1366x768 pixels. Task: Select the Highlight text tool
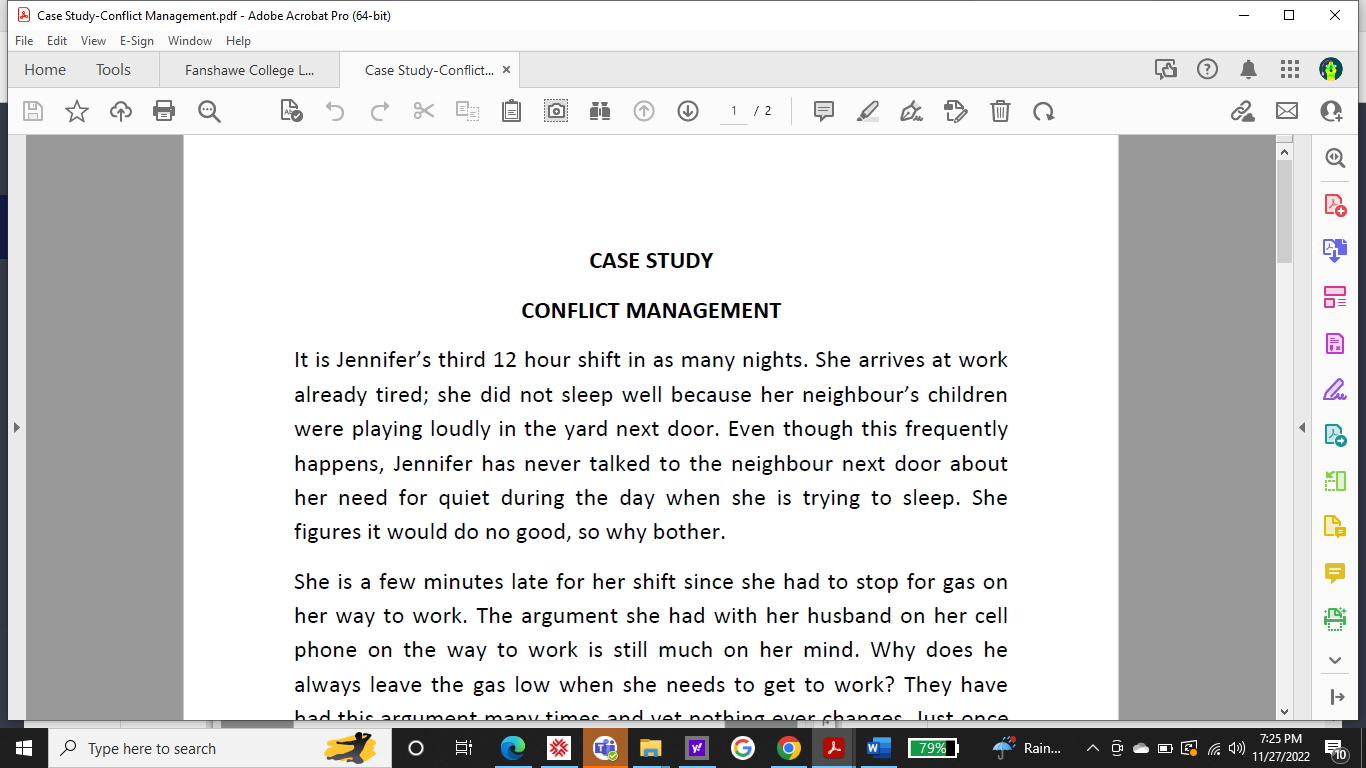(868, 111)
